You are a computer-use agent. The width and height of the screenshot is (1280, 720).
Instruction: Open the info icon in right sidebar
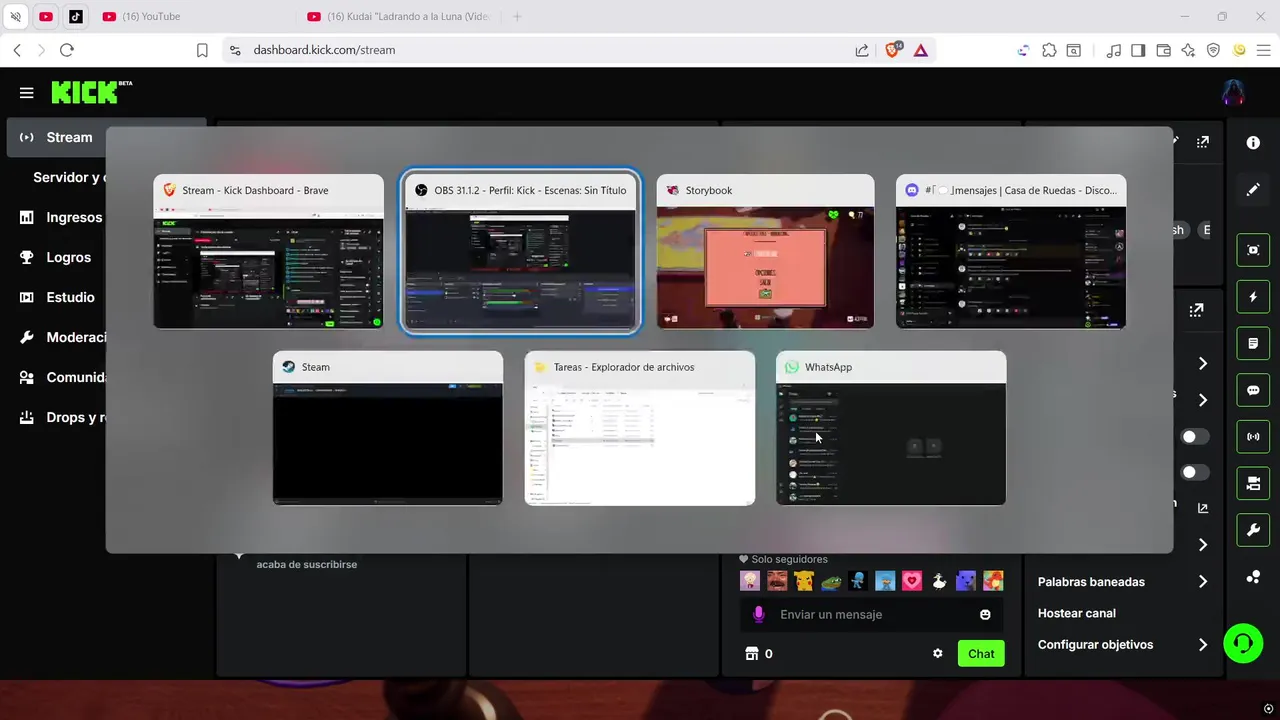(1253, 143)
